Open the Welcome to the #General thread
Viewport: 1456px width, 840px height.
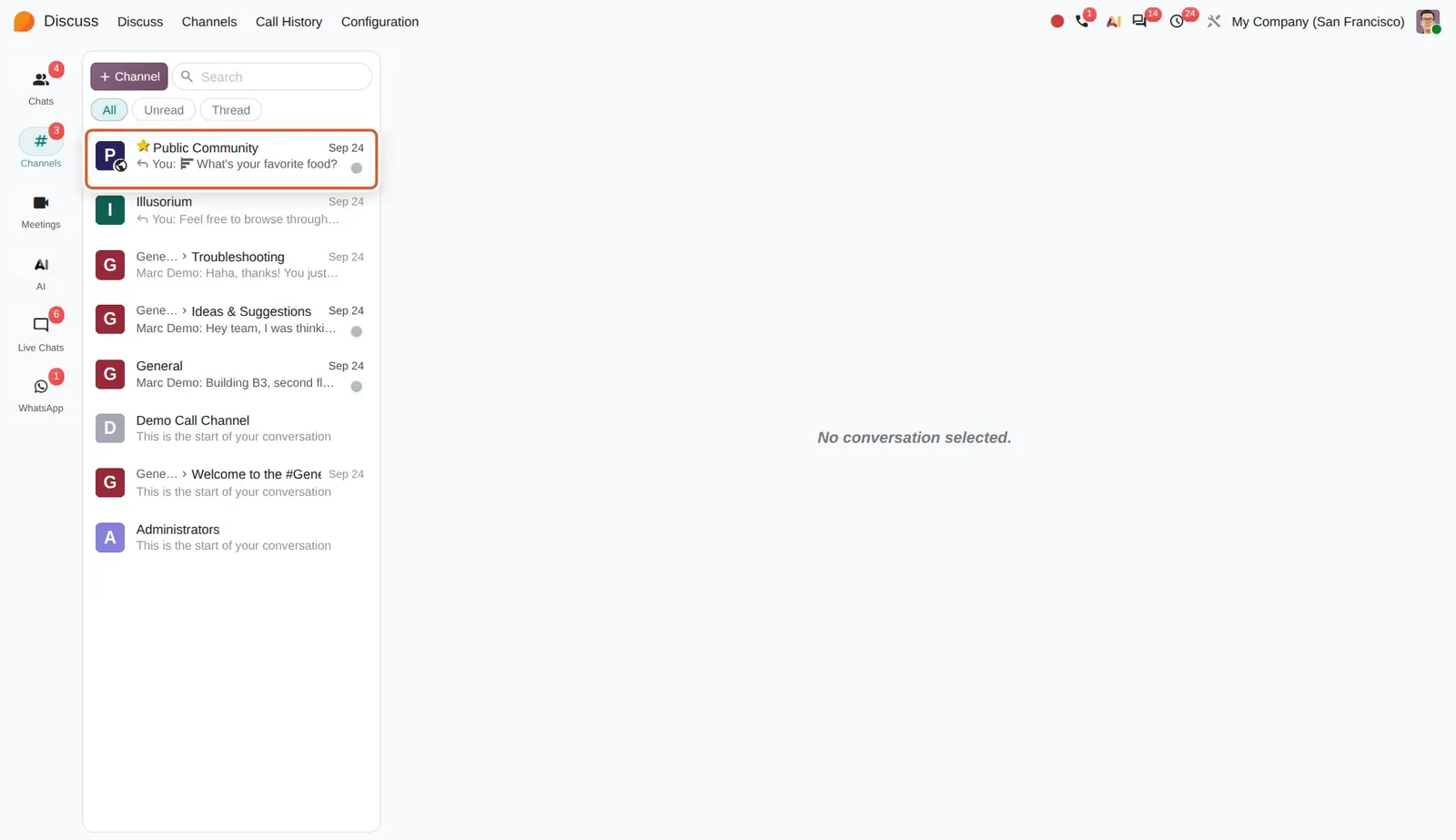click(231, 482)
